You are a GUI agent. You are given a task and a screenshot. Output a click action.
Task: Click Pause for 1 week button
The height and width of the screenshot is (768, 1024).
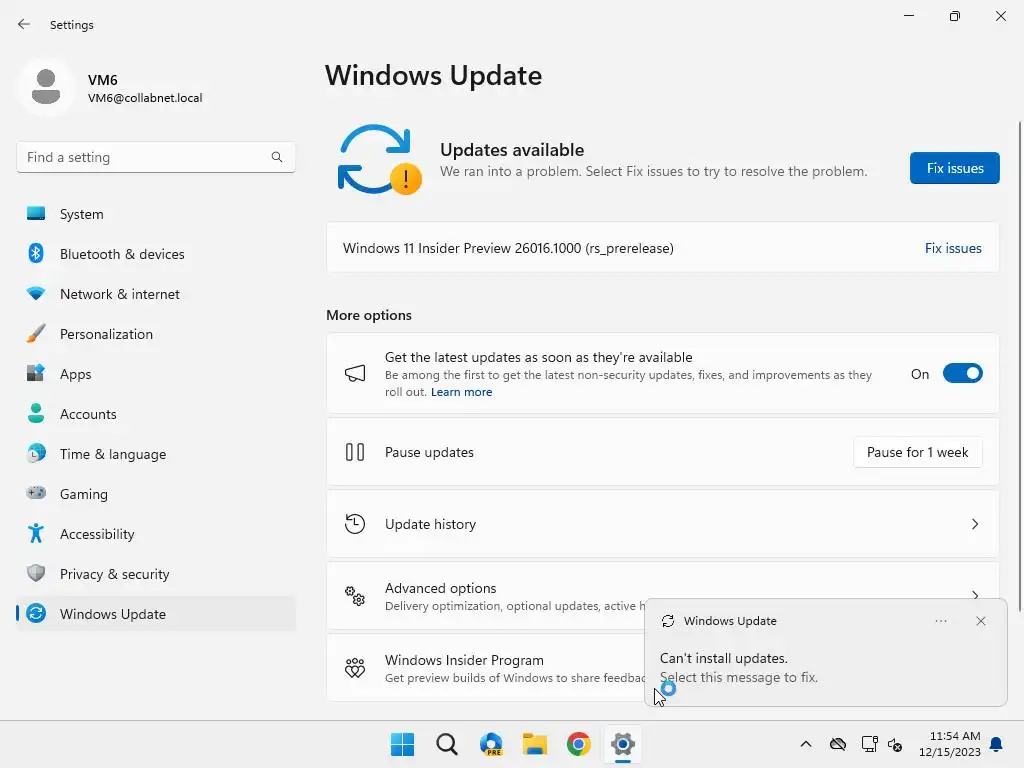coord(918,452)
